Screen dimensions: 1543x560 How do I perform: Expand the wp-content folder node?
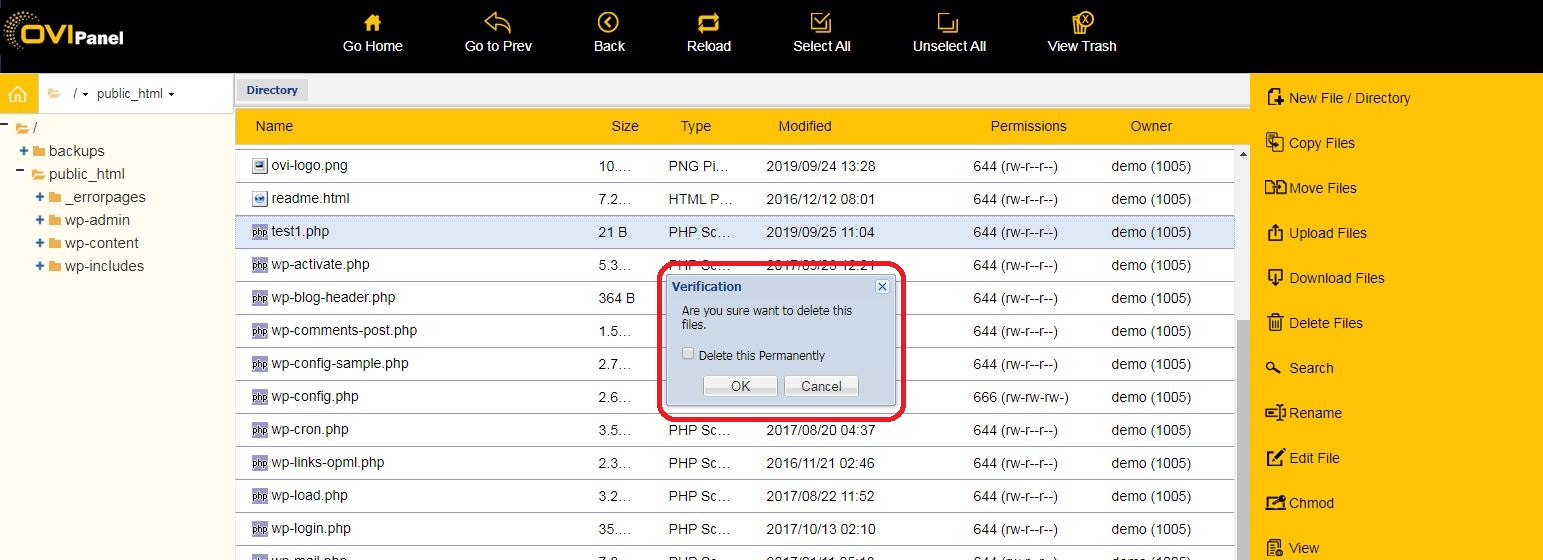pos(39,243)
